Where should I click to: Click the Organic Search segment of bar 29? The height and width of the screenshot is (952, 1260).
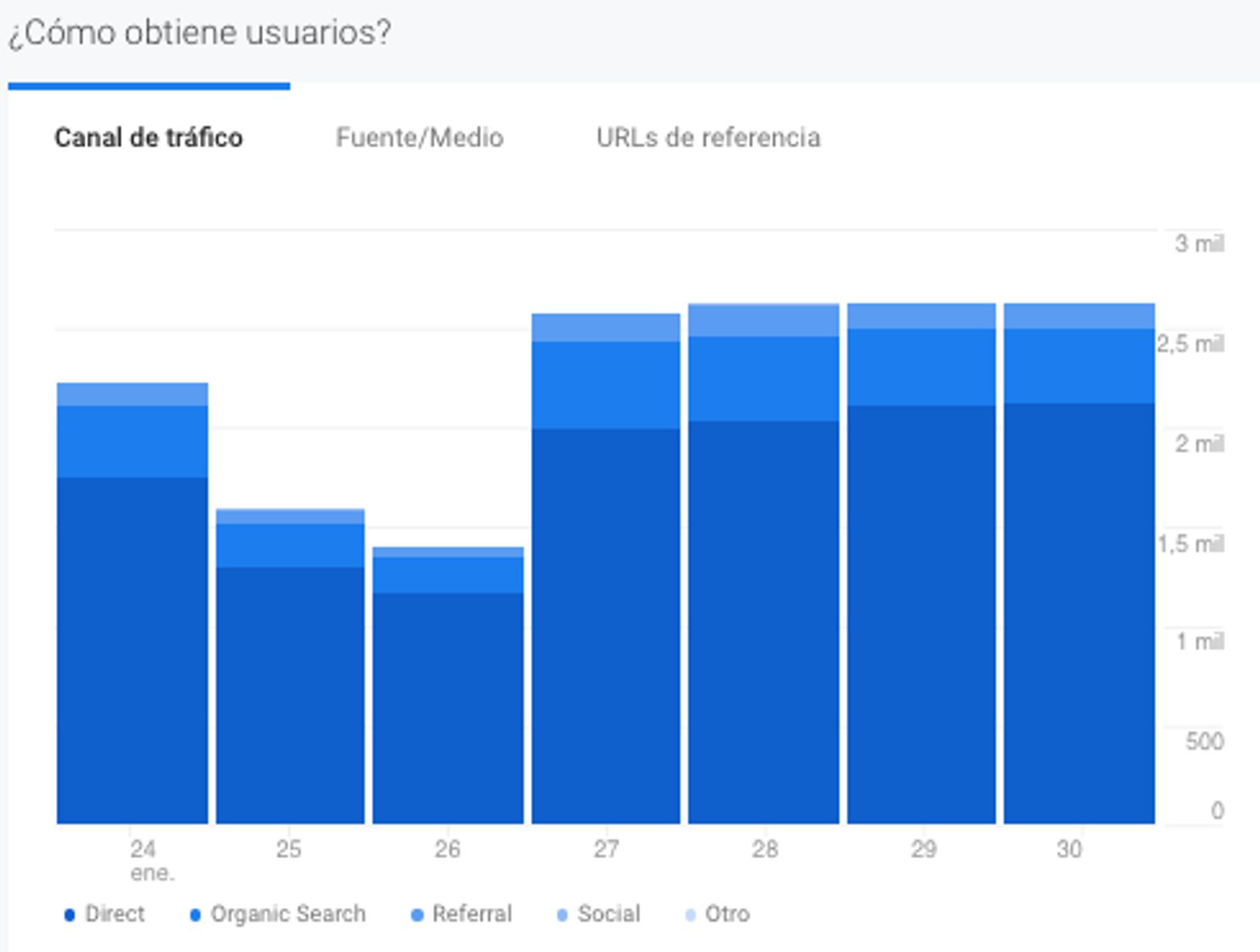click(x=921, y=367)
